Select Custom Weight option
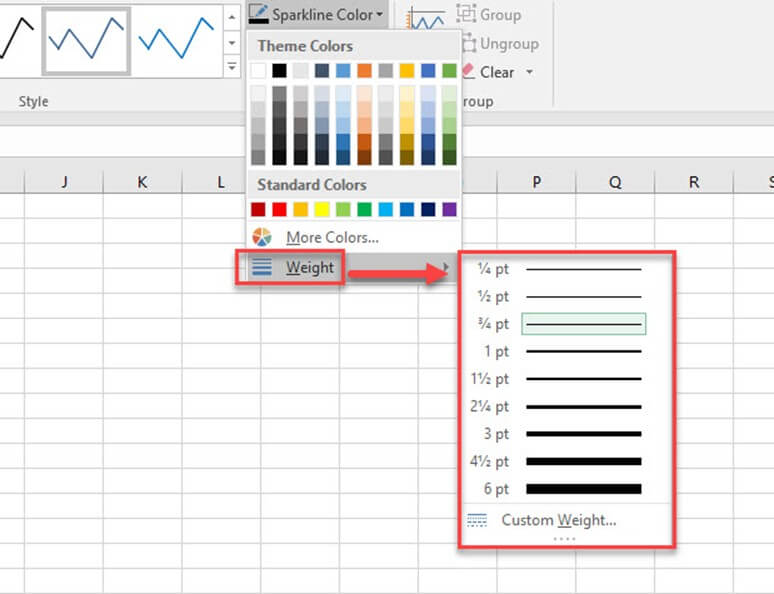This screenshot has width=774, height=594. [x=558, y=520]
